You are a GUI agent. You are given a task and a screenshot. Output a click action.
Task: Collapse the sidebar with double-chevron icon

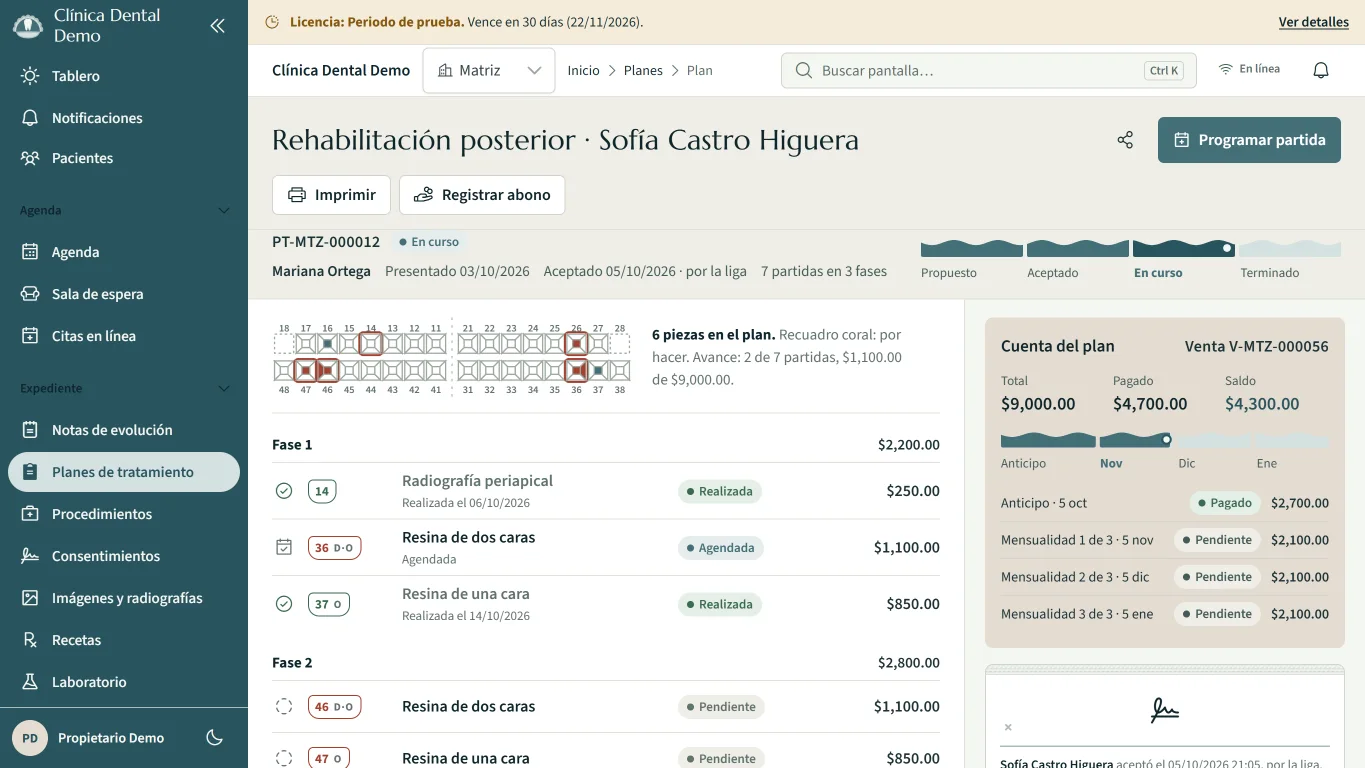217,26
